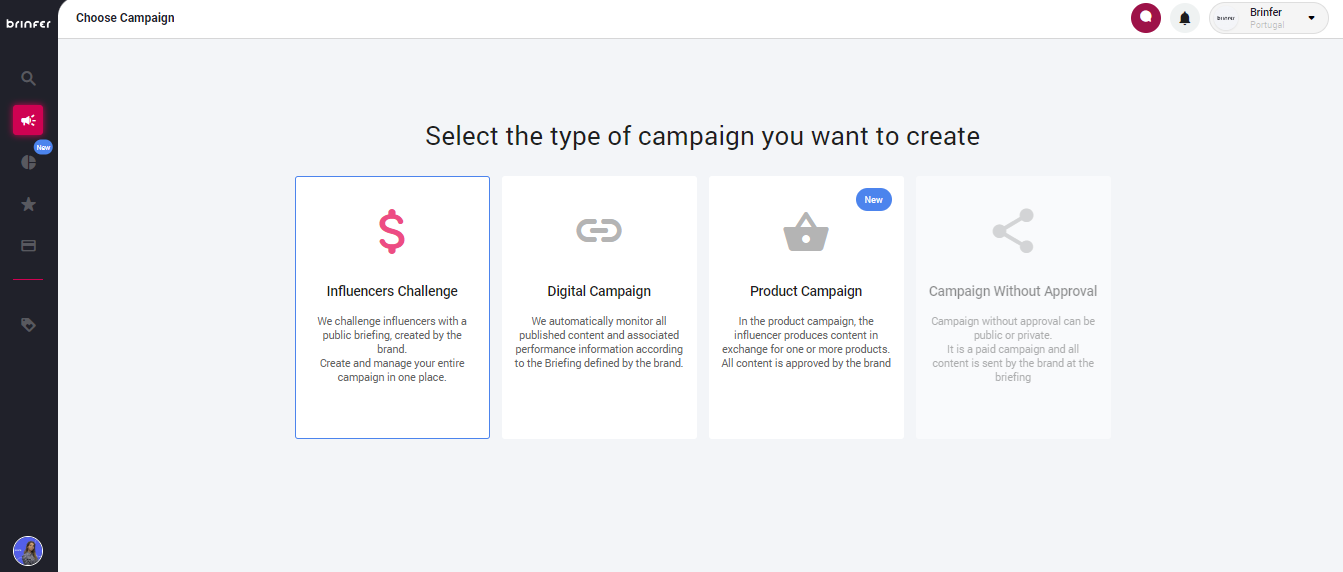
Task: Click the favorites star sidebar icon
Action: tap(28, 204)
